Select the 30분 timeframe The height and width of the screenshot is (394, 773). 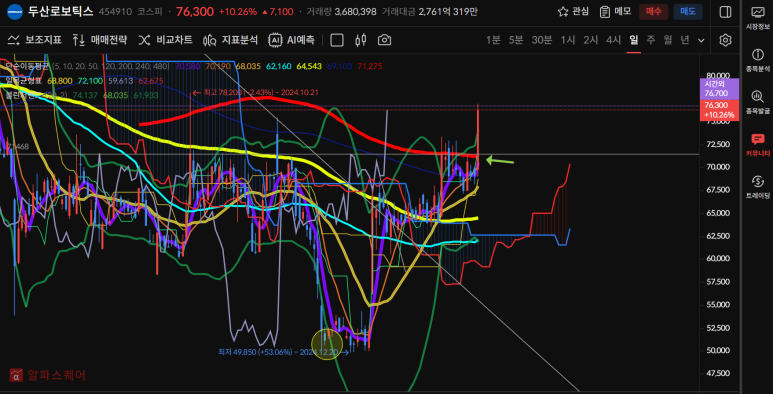point(542,40)
